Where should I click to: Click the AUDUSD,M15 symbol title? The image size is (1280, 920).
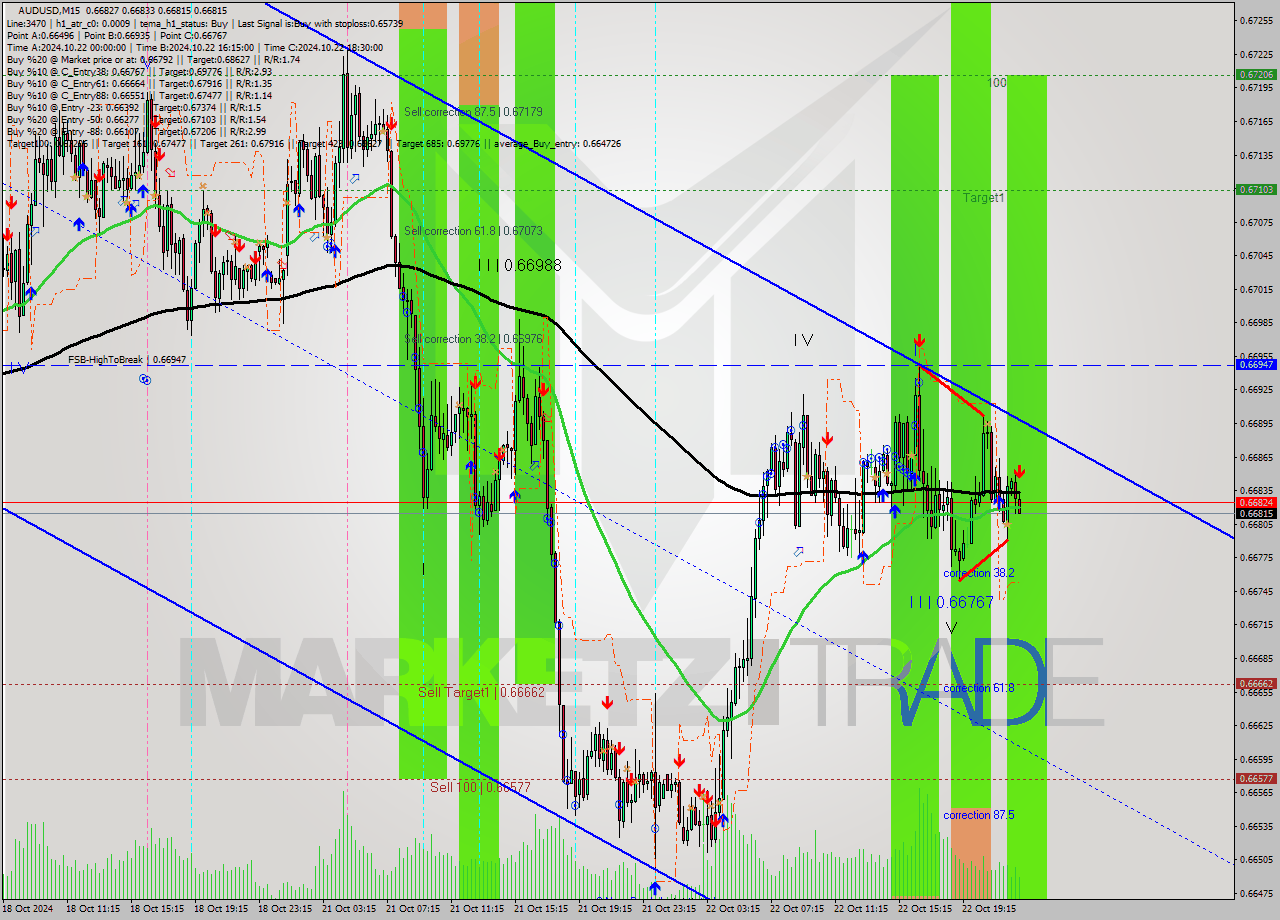click(x=47, y=10)
